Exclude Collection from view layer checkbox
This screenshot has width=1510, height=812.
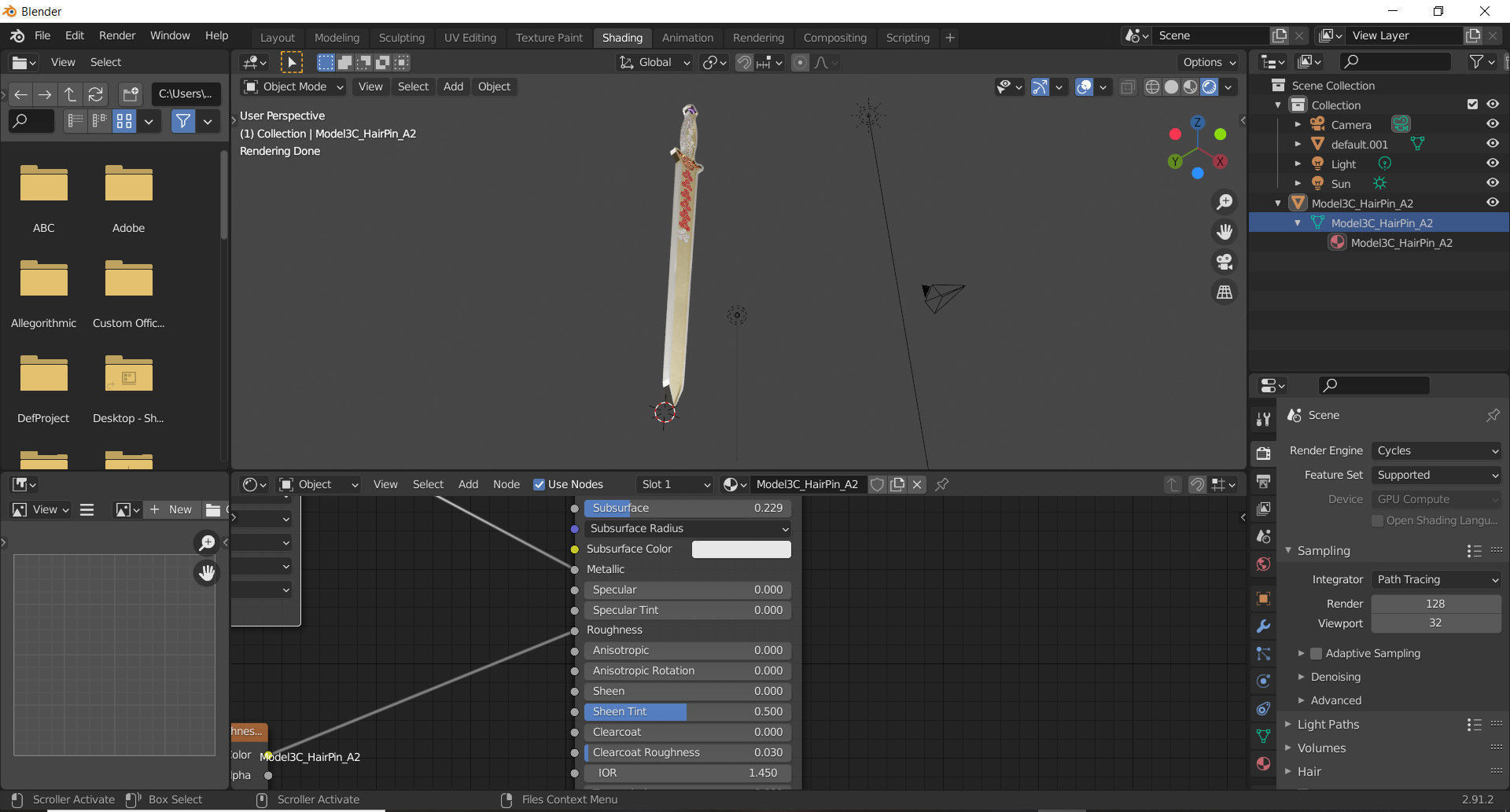(x=1472, y=105)
